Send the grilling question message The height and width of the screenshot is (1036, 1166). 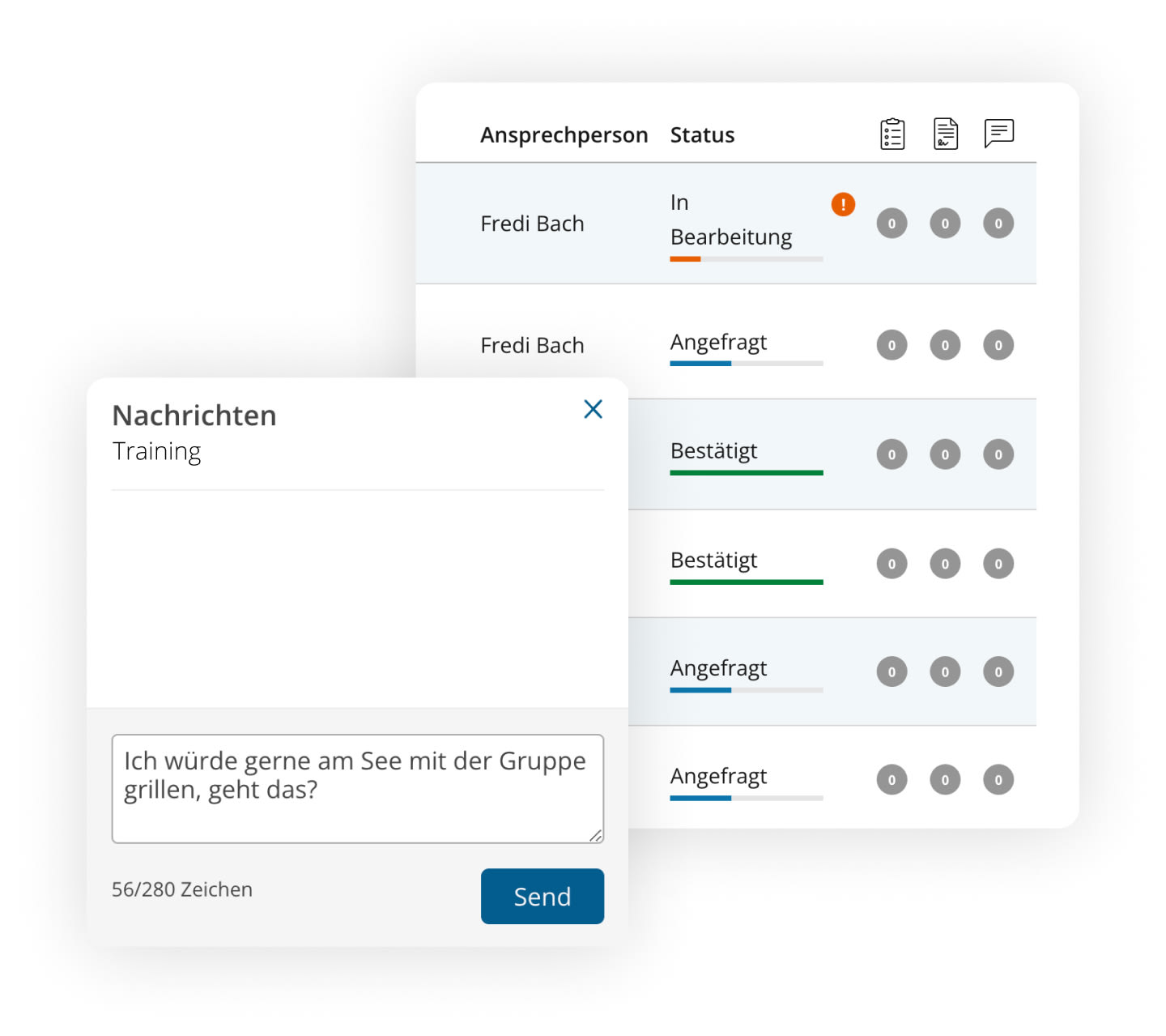pyautogui.click(x=542, y=896)
